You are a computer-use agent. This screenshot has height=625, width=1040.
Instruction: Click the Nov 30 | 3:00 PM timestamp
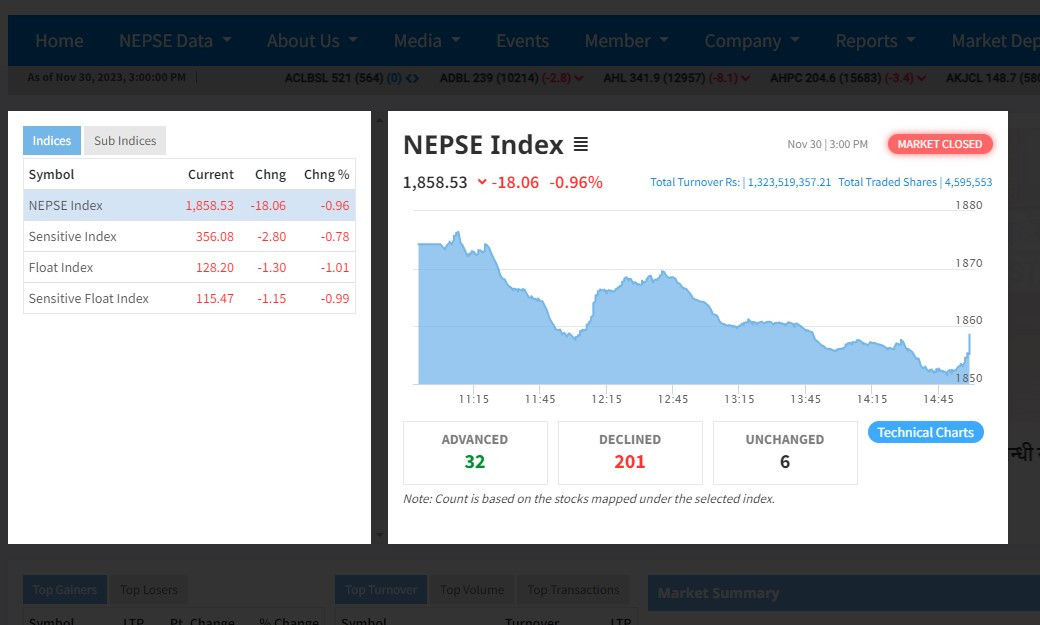(827, 144)
